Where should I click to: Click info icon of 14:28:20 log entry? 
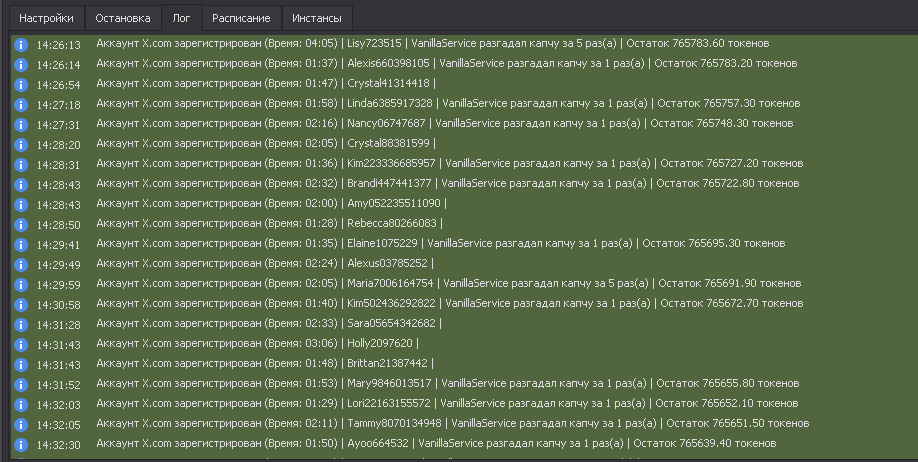pyautogui.click(x=21, y=145)
